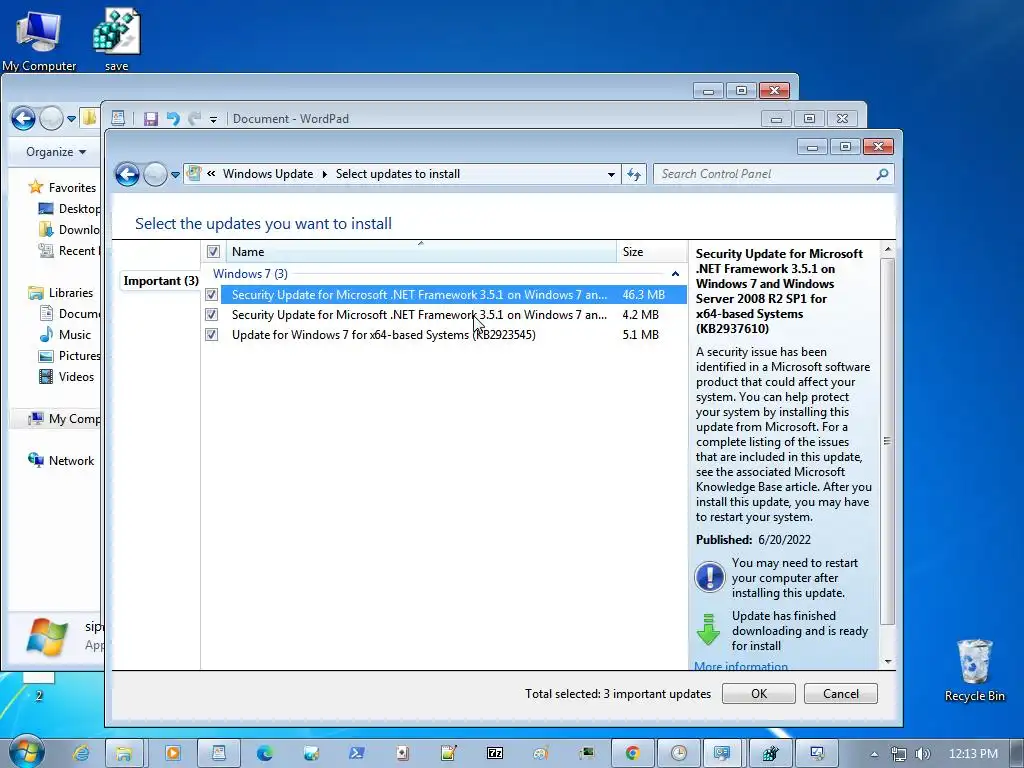The width and height of the screenshot is (1024, 768).
Task: Open PowerShell from the taskbar
Action: pos(357,753)
